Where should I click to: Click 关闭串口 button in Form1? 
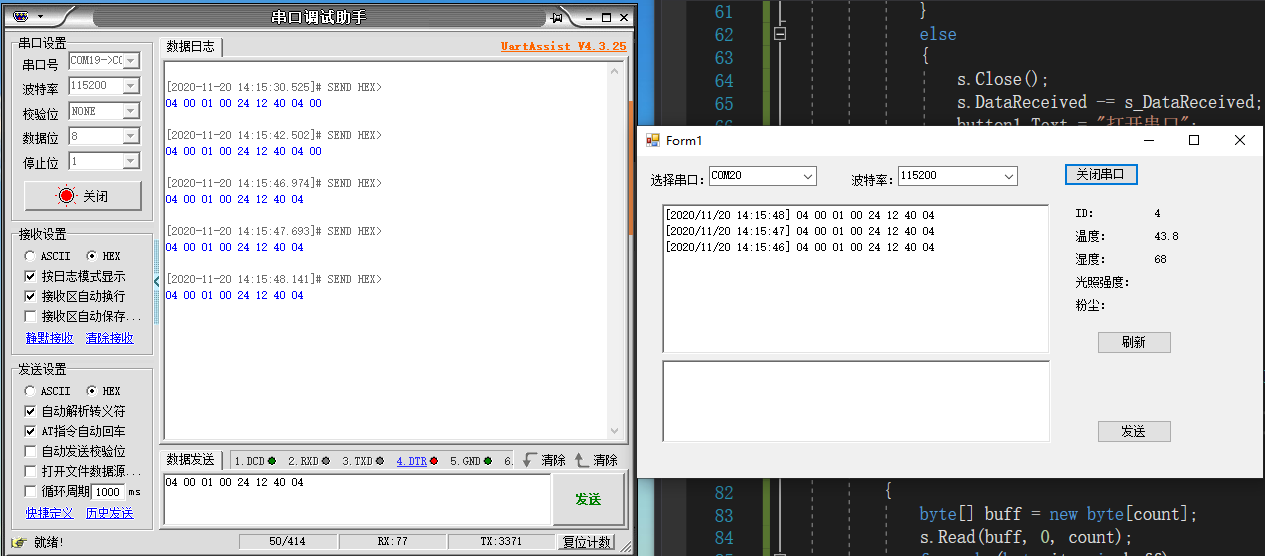click(x=1101, y=174)
